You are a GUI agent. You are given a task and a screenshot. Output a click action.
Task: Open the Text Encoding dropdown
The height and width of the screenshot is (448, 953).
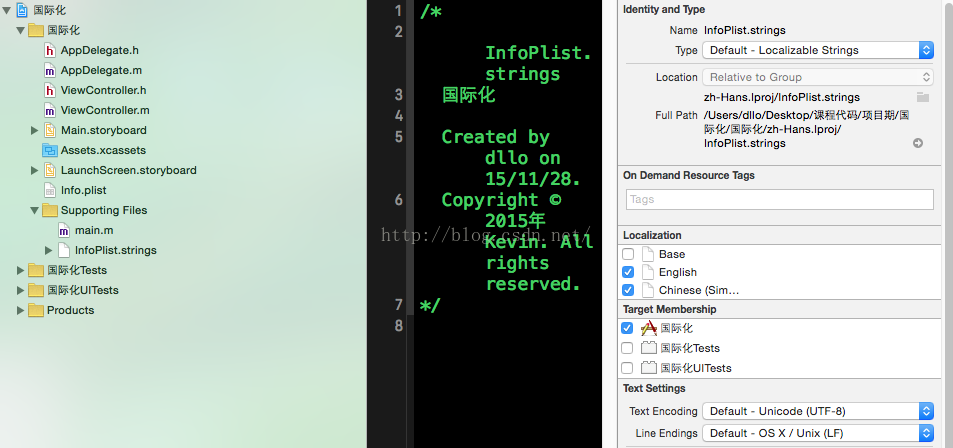817,412
